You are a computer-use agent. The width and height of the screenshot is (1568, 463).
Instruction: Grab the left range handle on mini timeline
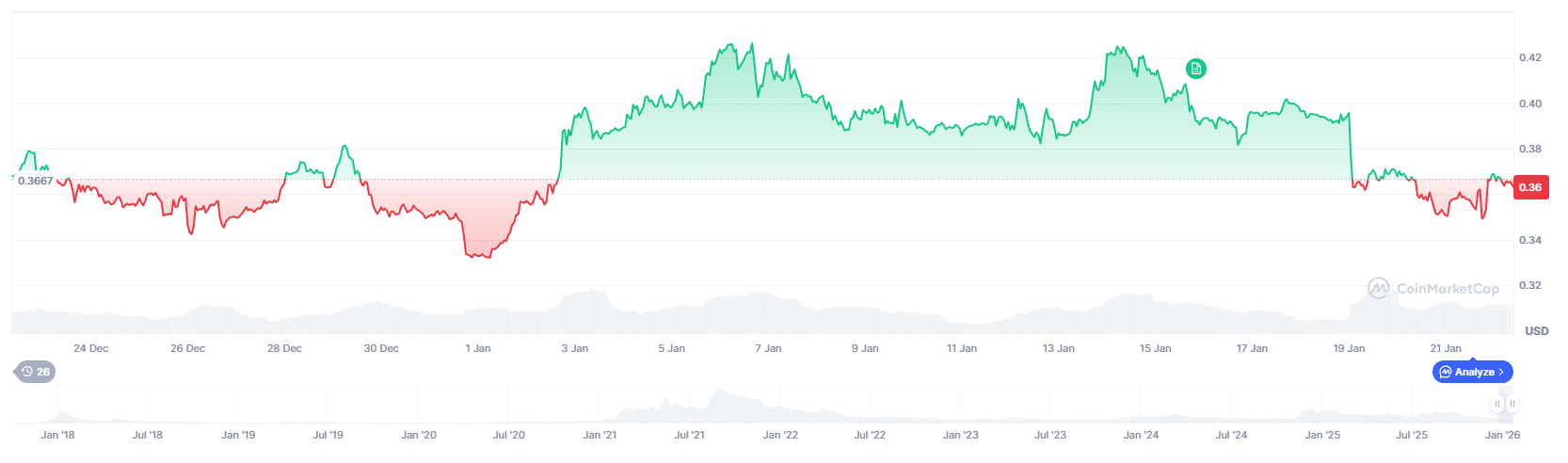[x=1496, y=405]
